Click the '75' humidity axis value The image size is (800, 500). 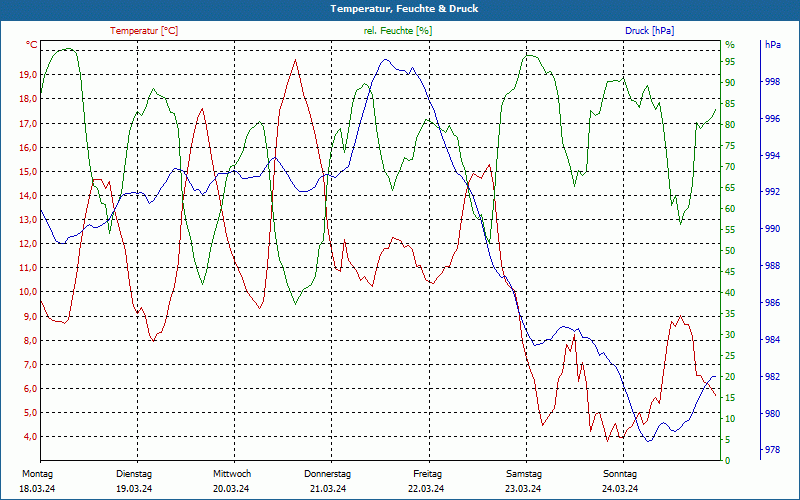(x=731, y=146)
